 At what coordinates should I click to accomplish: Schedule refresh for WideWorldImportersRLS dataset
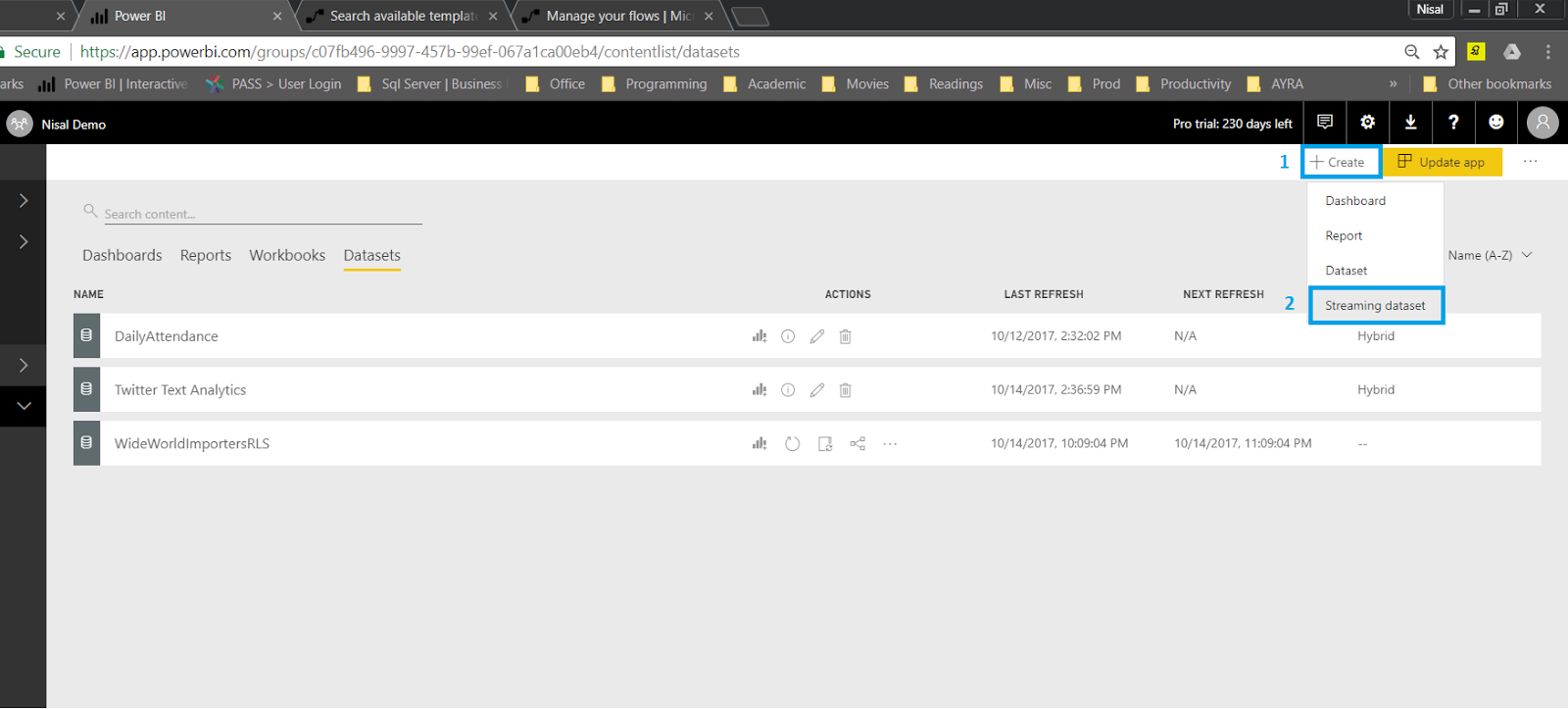825,444
